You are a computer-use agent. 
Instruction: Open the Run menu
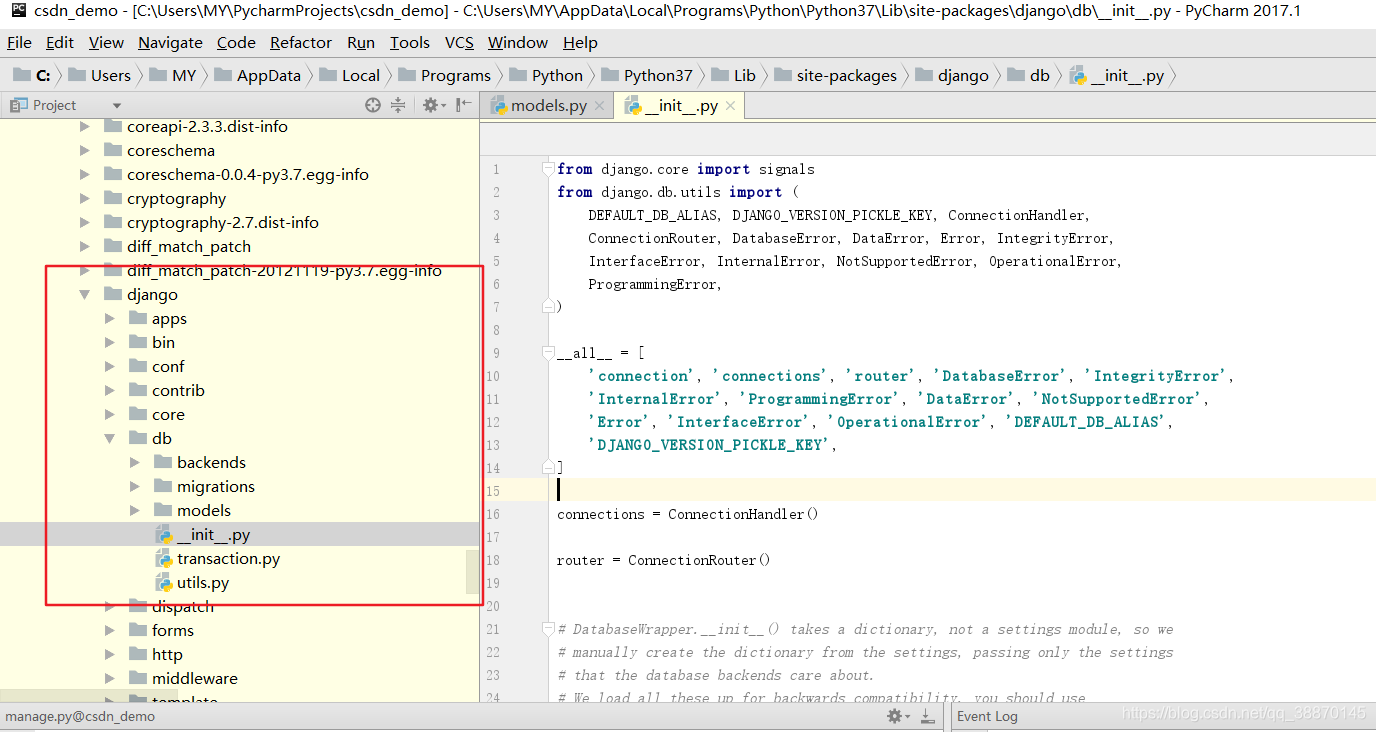(361, 43)
